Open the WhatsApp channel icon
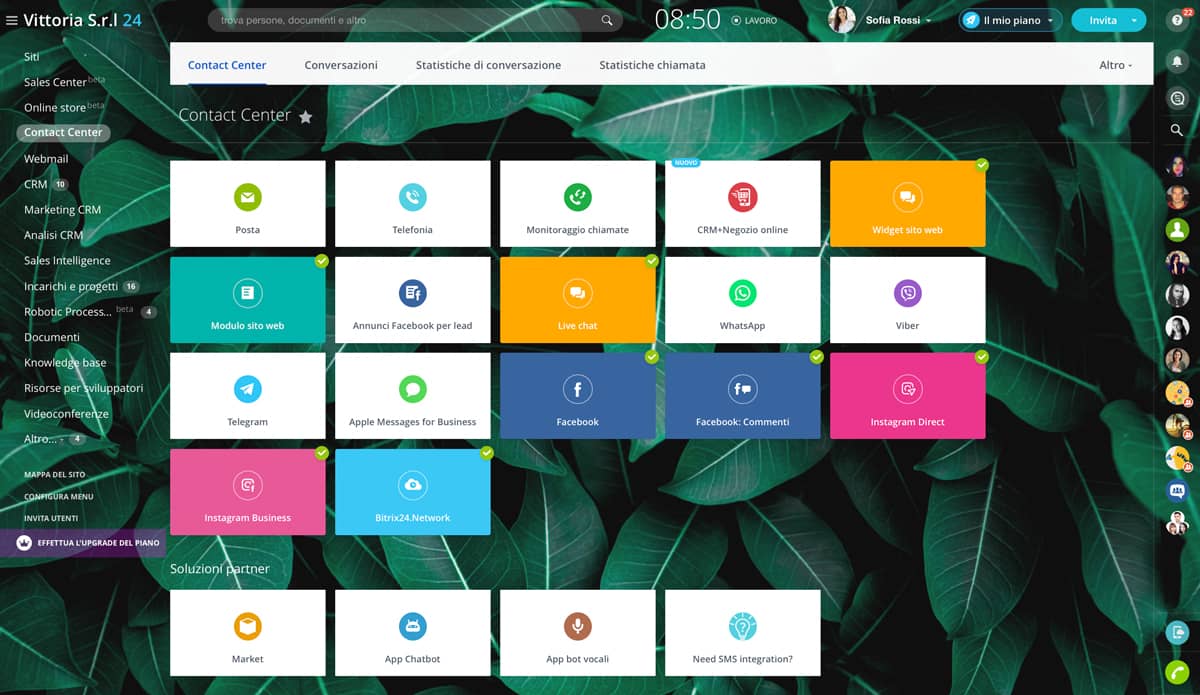This screenshot has height=695, width=1200. coord(742,293)
